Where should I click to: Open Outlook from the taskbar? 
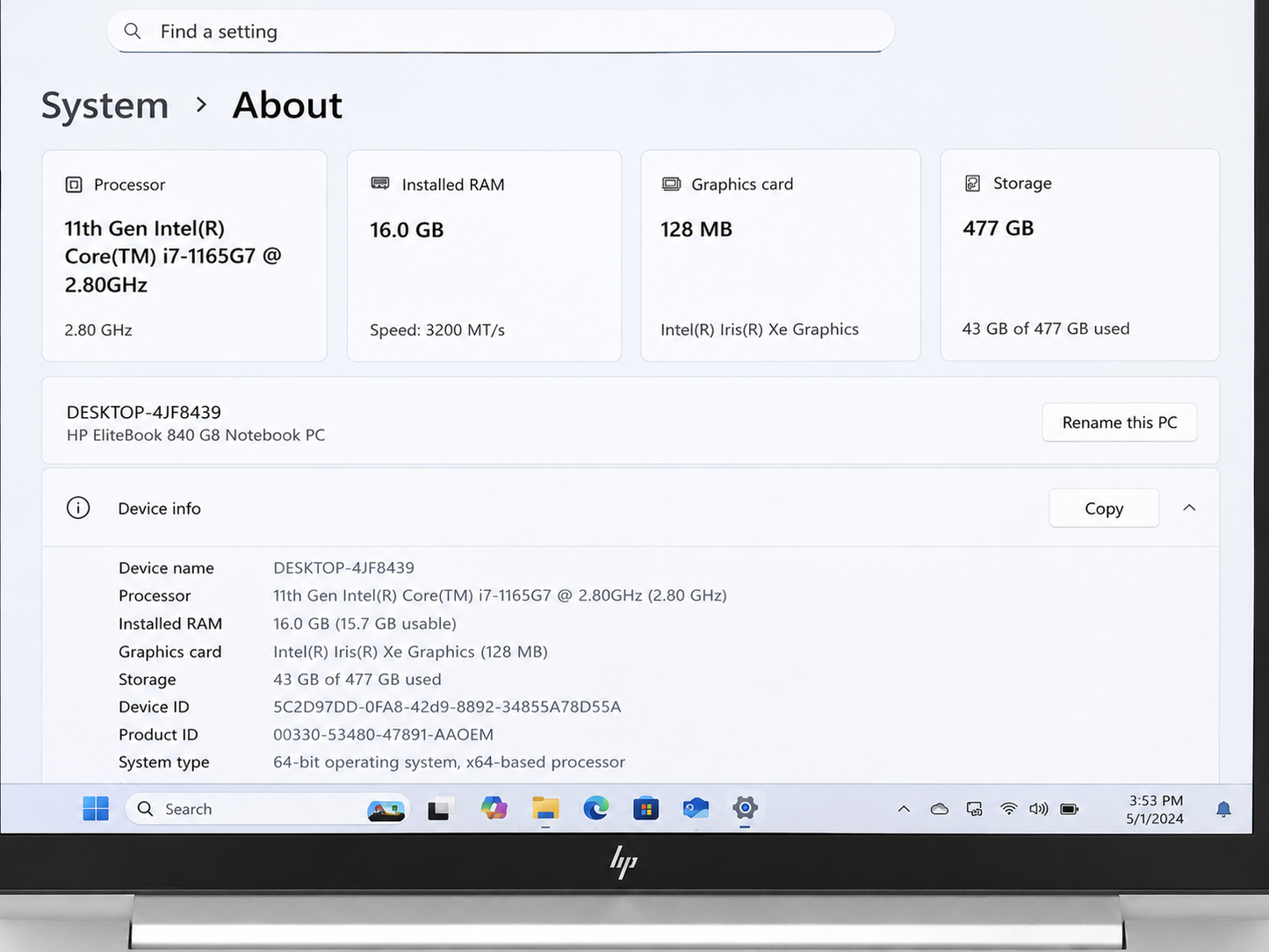(x=696, y=809)
